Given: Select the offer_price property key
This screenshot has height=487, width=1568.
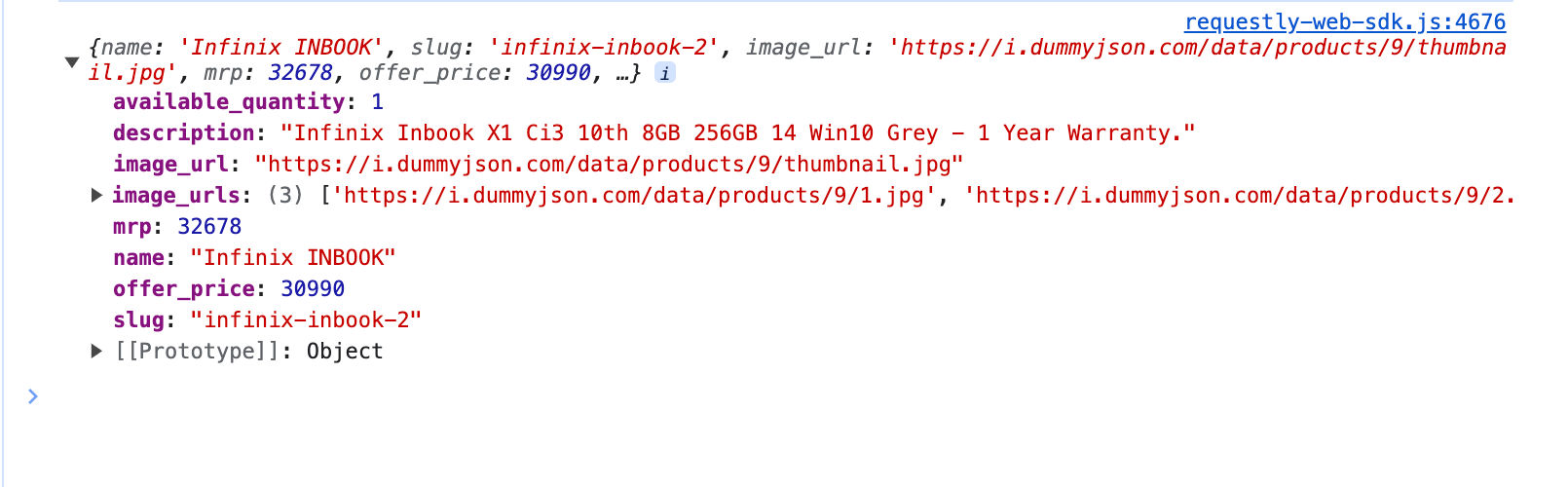Looking at the screenshot, I should tap(183, 288).
